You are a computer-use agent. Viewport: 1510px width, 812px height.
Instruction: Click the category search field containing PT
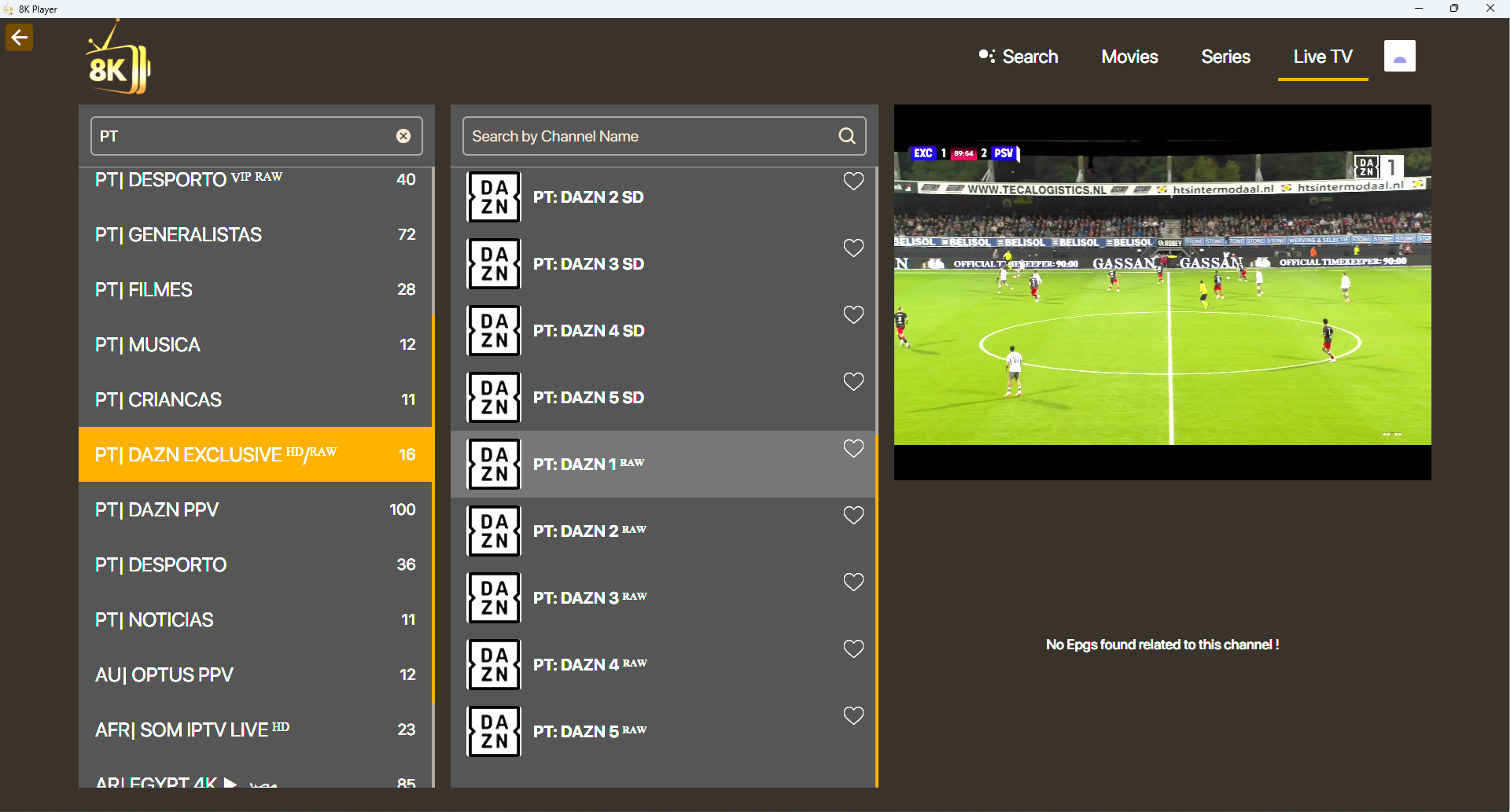coord(256,136)
